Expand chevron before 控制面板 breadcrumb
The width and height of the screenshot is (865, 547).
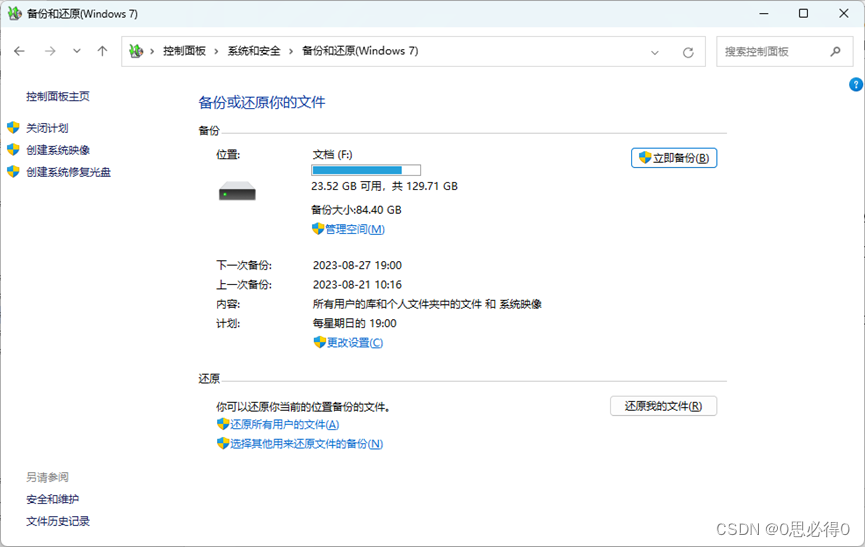(x=152, y=52)
